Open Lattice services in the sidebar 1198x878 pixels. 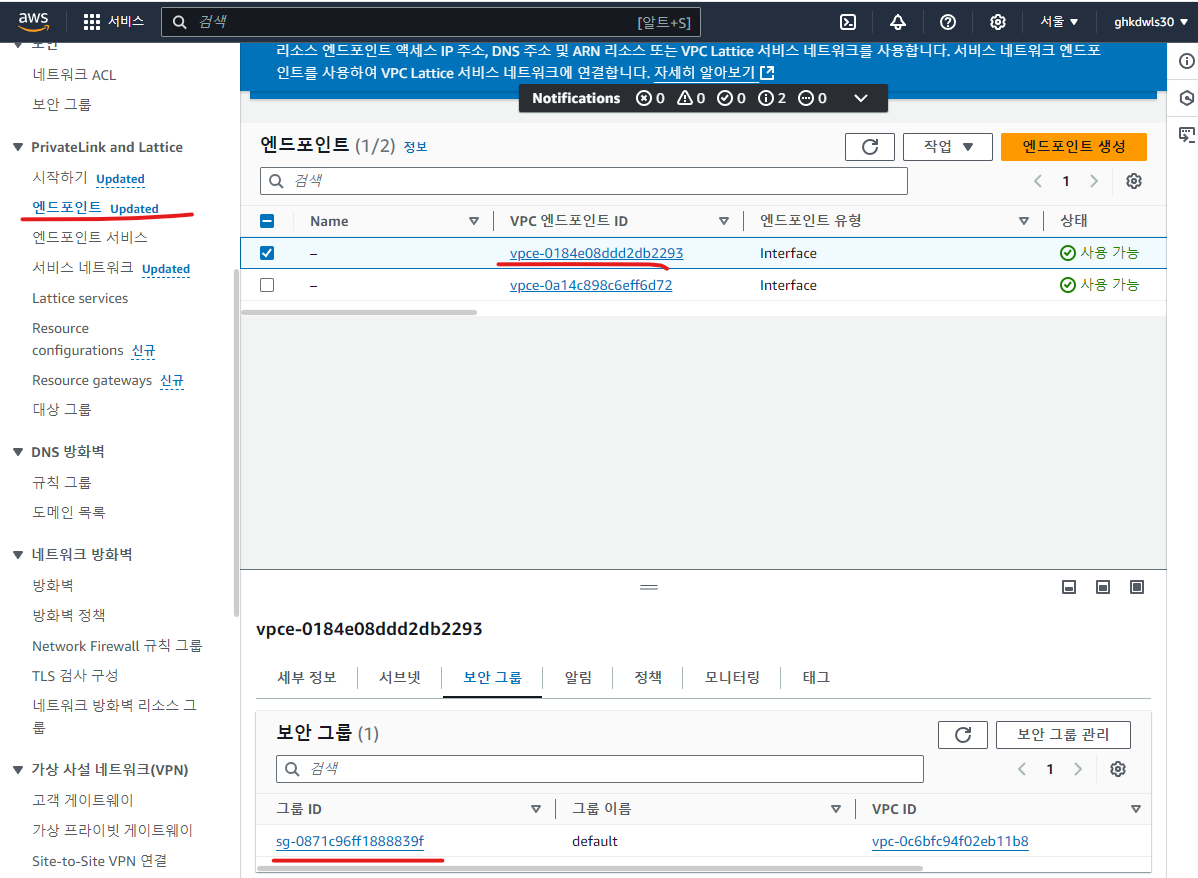(80, 298)
